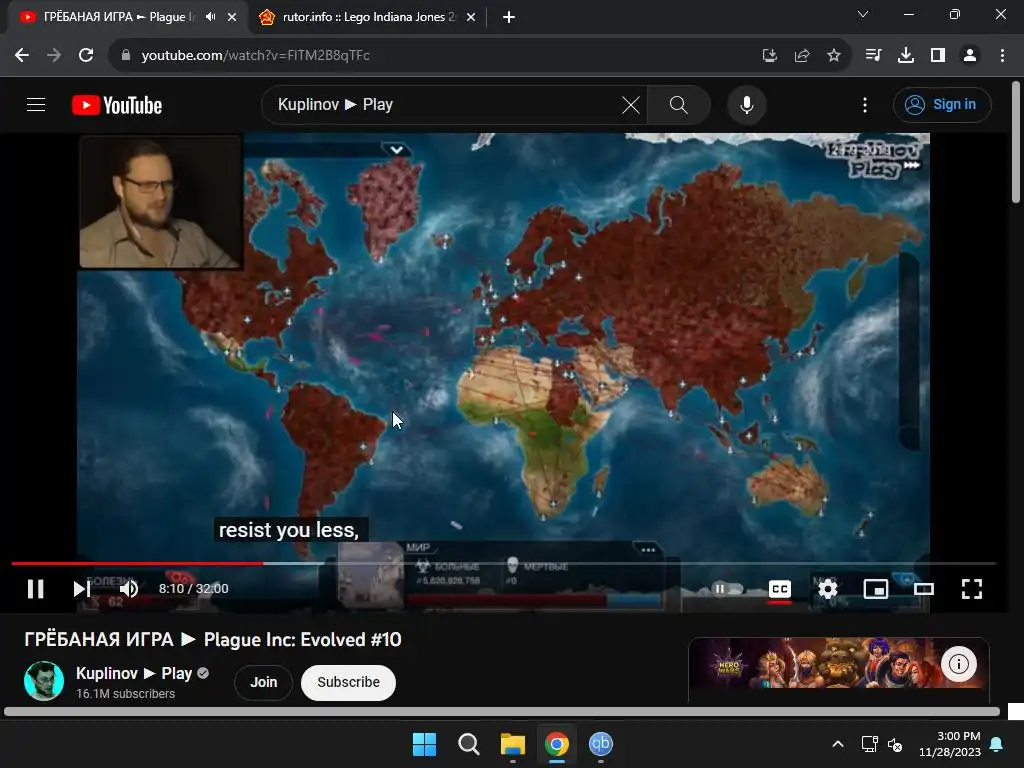Expand the tab search chevron

click(863, 14)
